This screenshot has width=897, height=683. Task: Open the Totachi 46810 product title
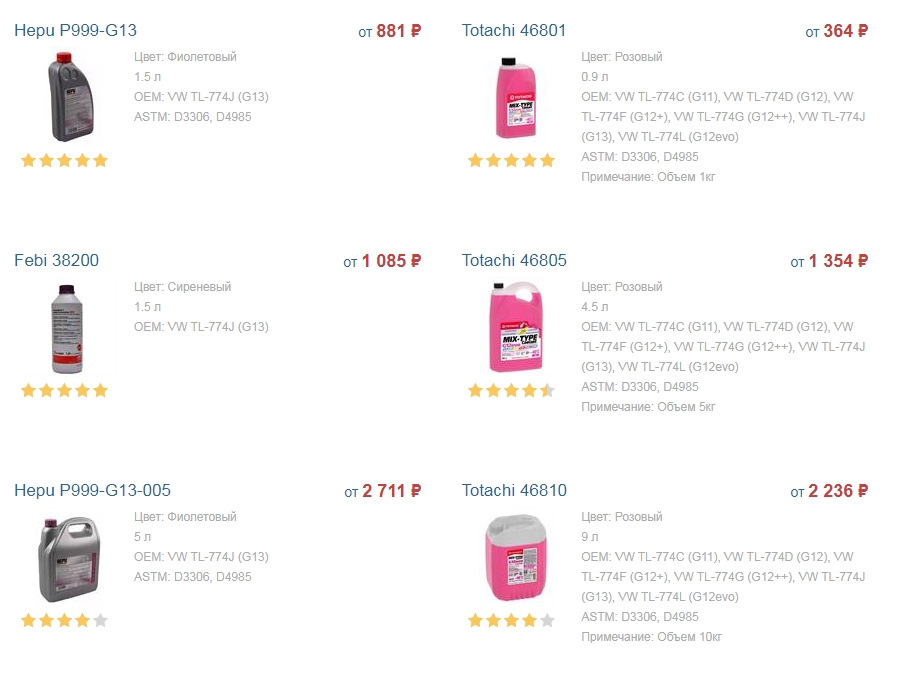[x=513, y=491]
